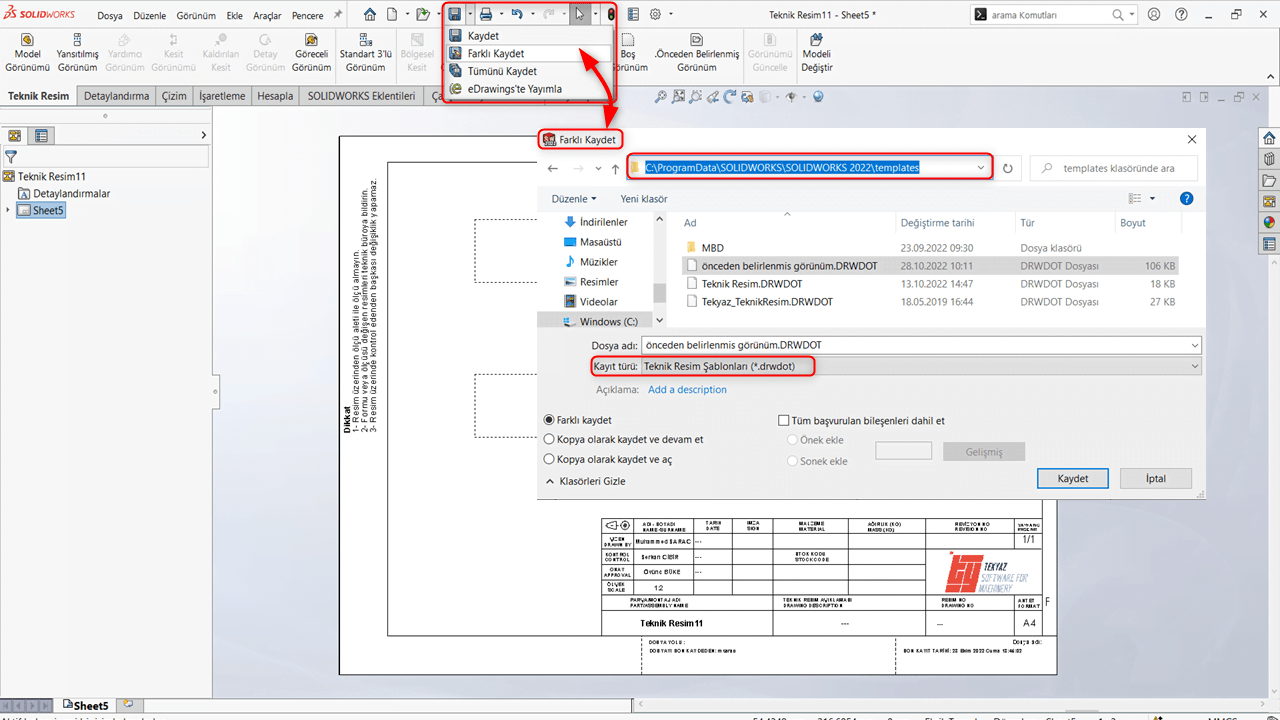Click the Add a description link
Image resolution: width=1280 pixels, height=720 pixels.
click(687, 390)
